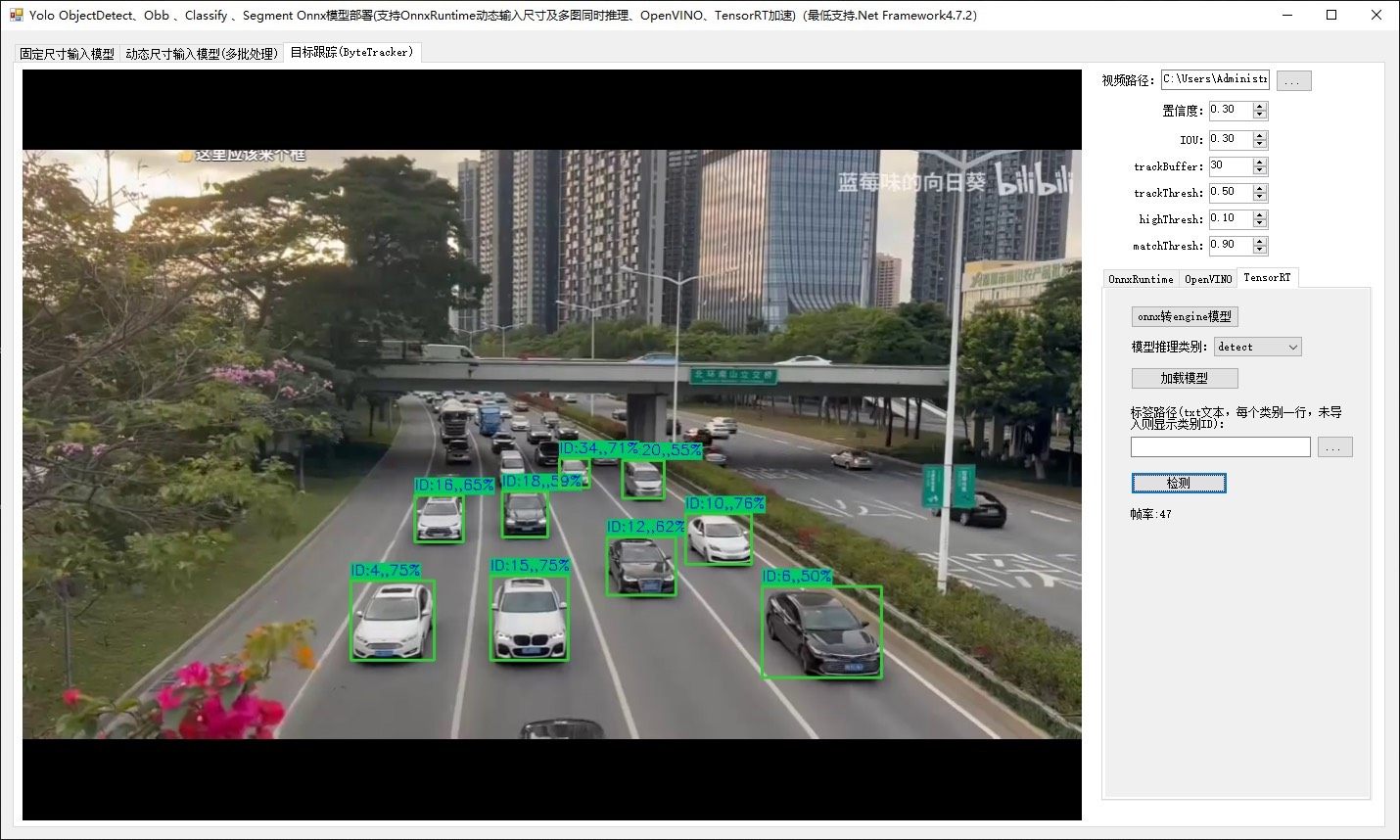Screen dimensions: 1400x840
Task: Decrease trackBuffer with the down arrow
Action: [1260, 171]
